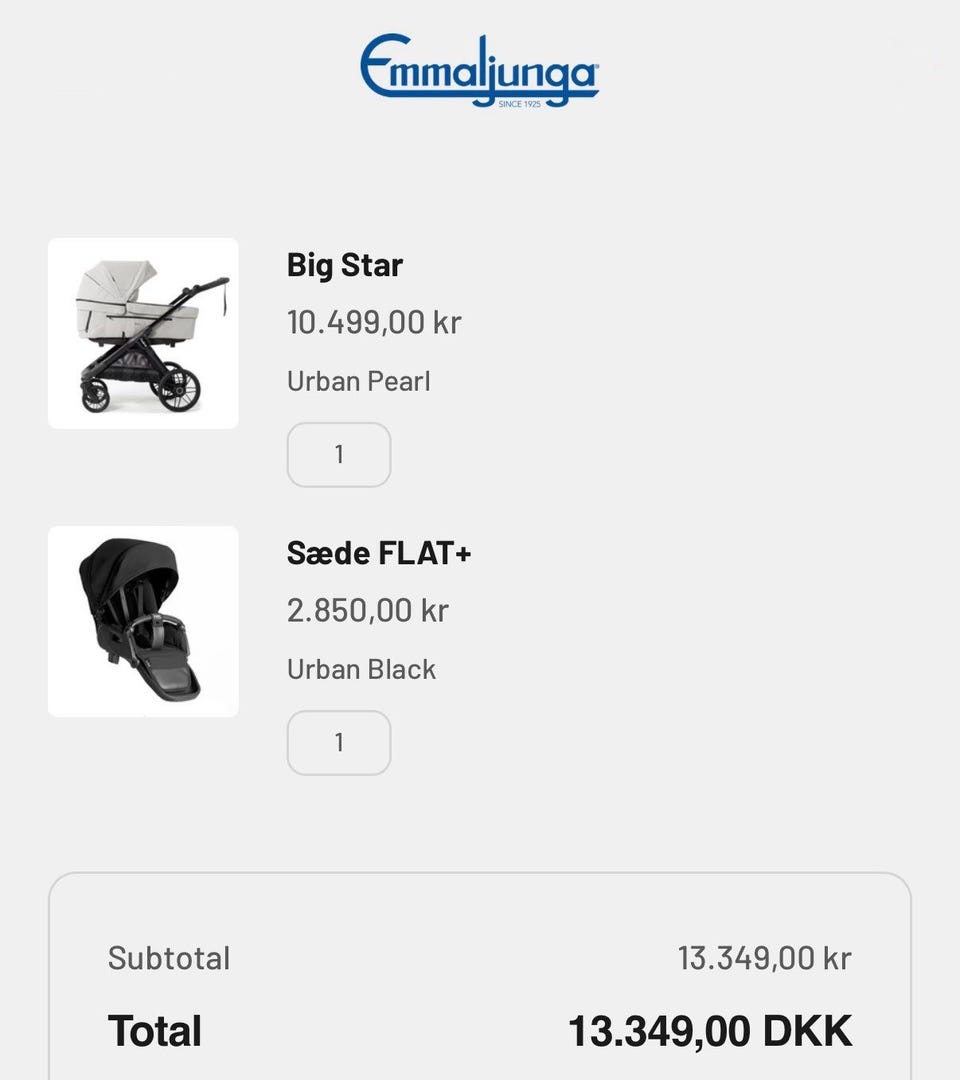
Task: Open the Big Star pram thumbnail
Action: point(143,333)
